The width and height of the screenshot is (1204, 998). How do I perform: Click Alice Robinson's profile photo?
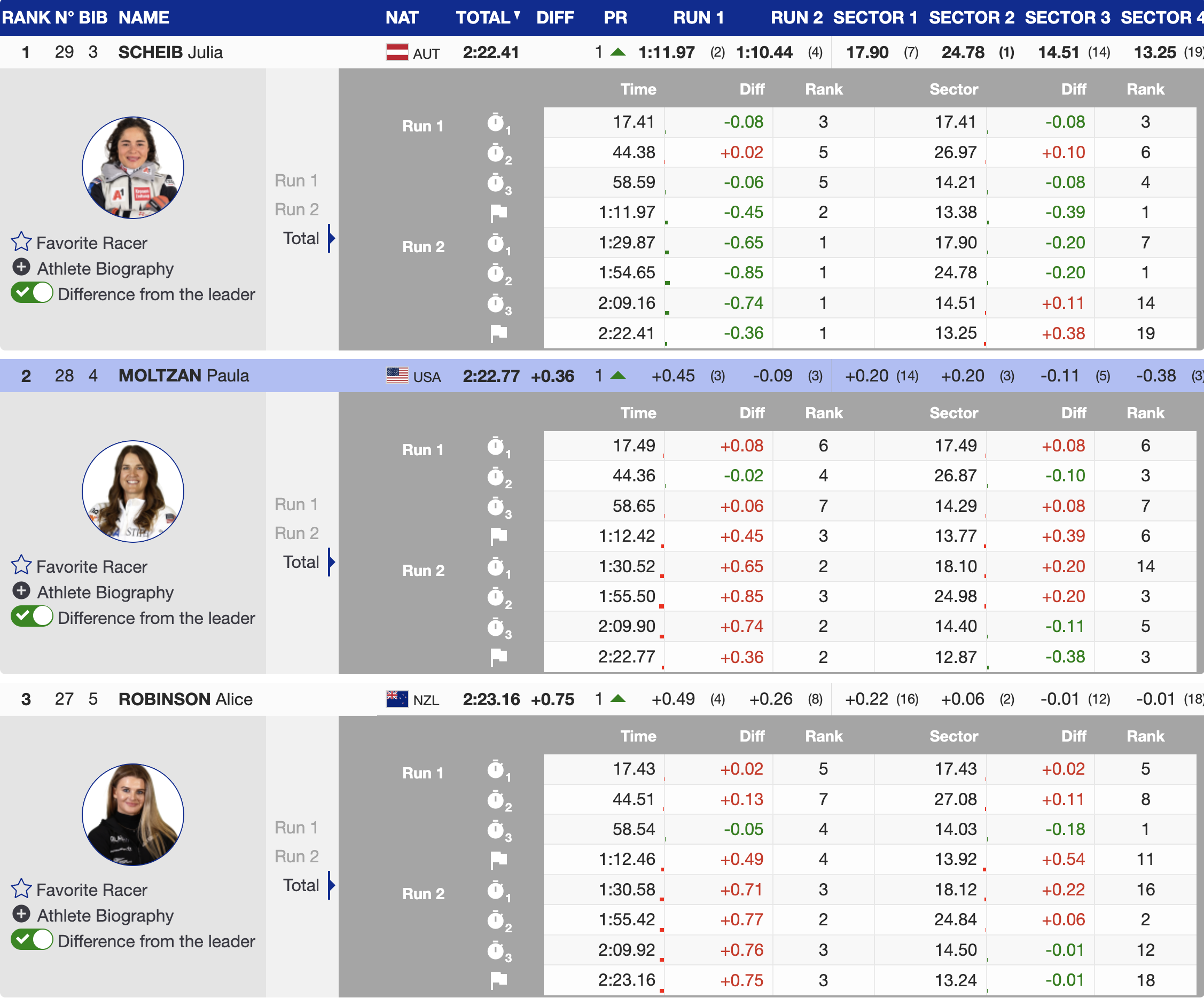pos(133,814)
